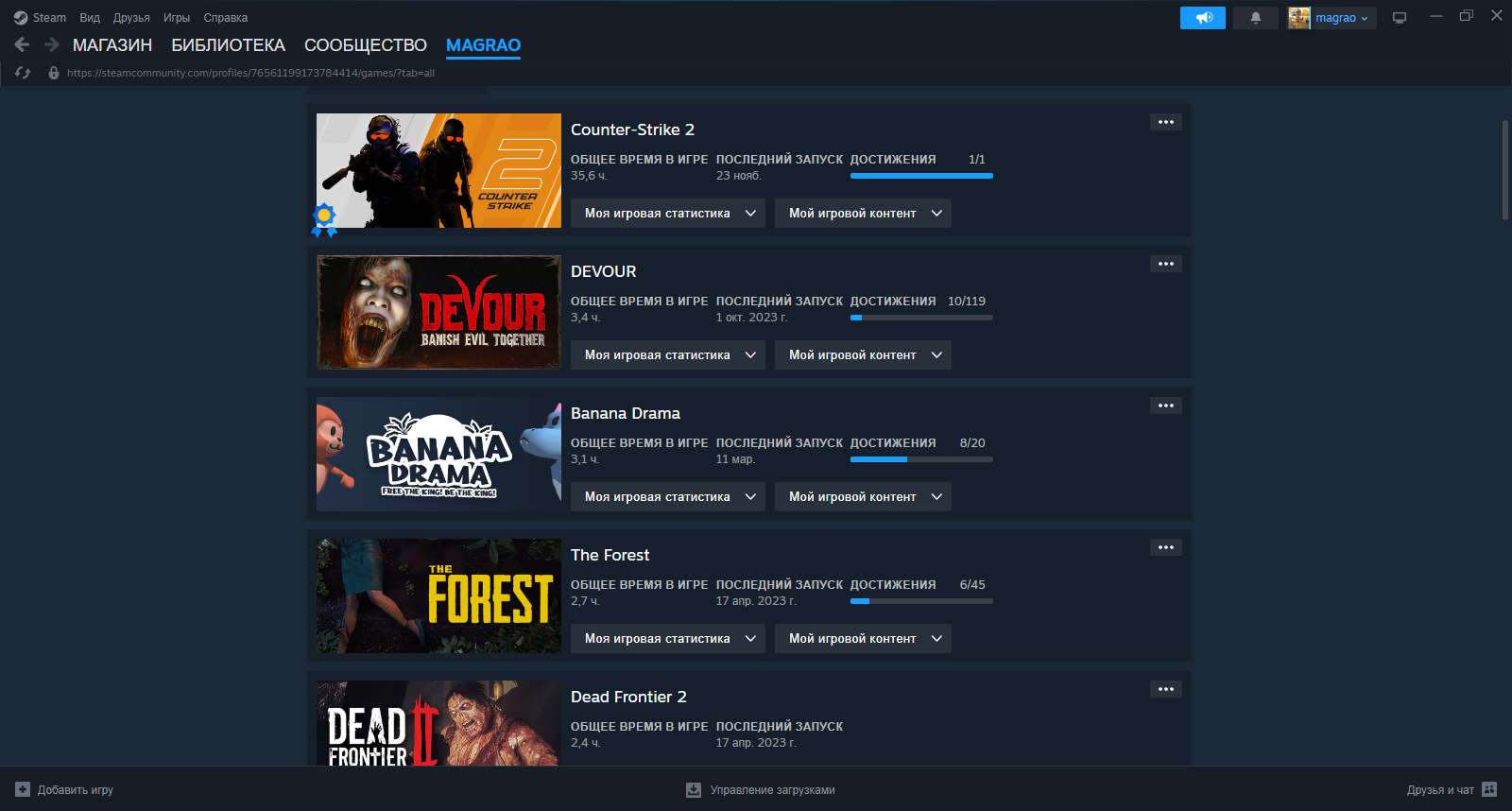Screen dimensions: 1512x811
Task: Switch to the МАГАЗИН tab
Action: tap(112, 45)
